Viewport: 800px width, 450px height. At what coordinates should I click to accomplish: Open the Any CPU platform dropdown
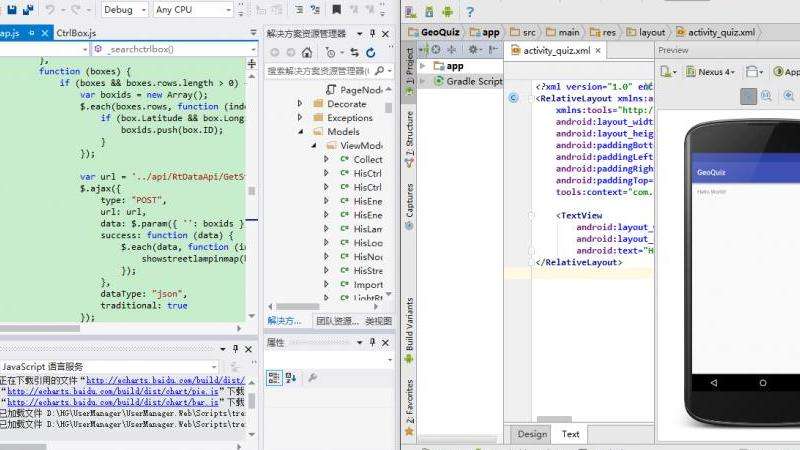[x=193, y=10]
